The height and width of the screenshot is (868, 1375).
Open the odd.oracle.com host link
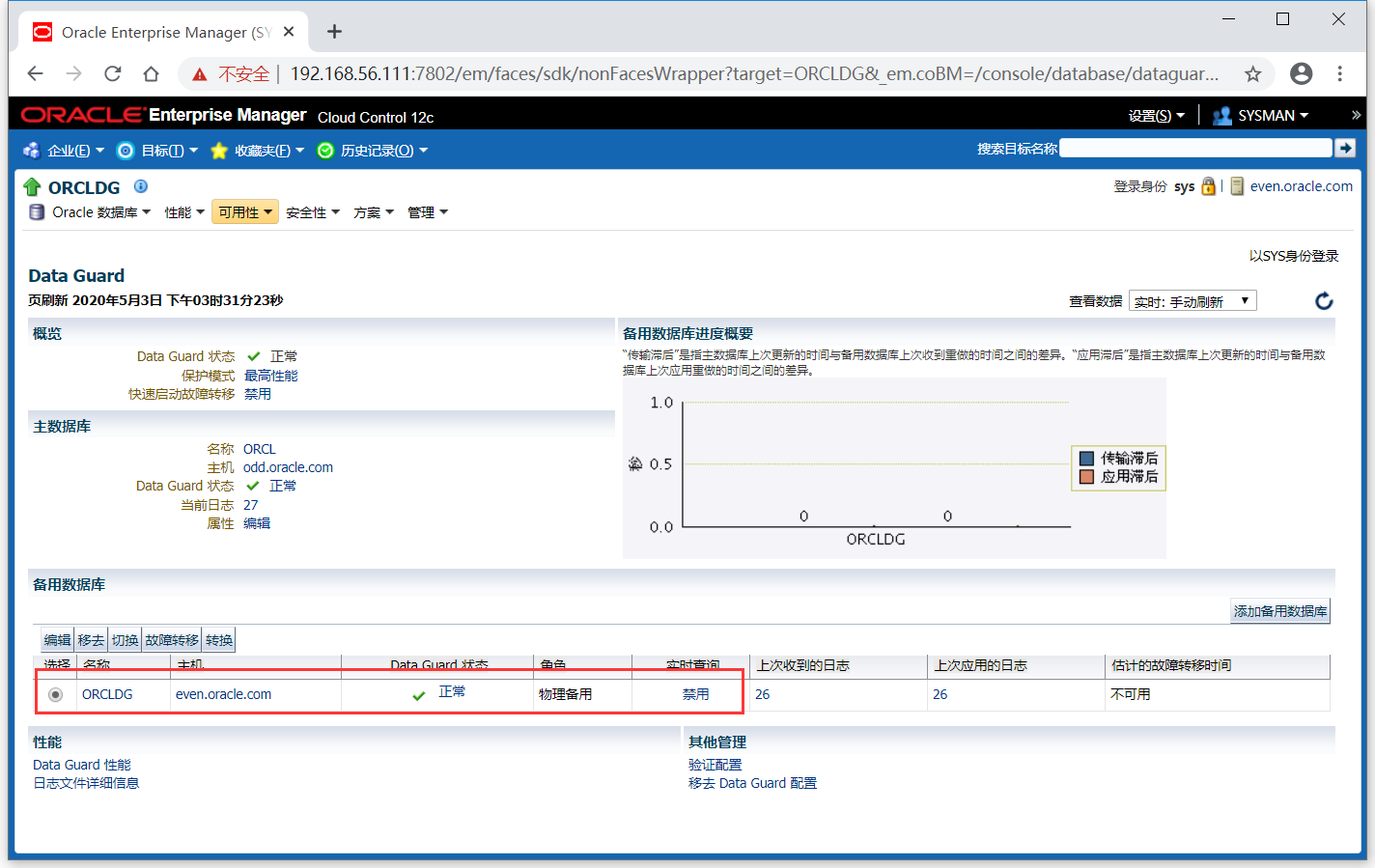288,467
